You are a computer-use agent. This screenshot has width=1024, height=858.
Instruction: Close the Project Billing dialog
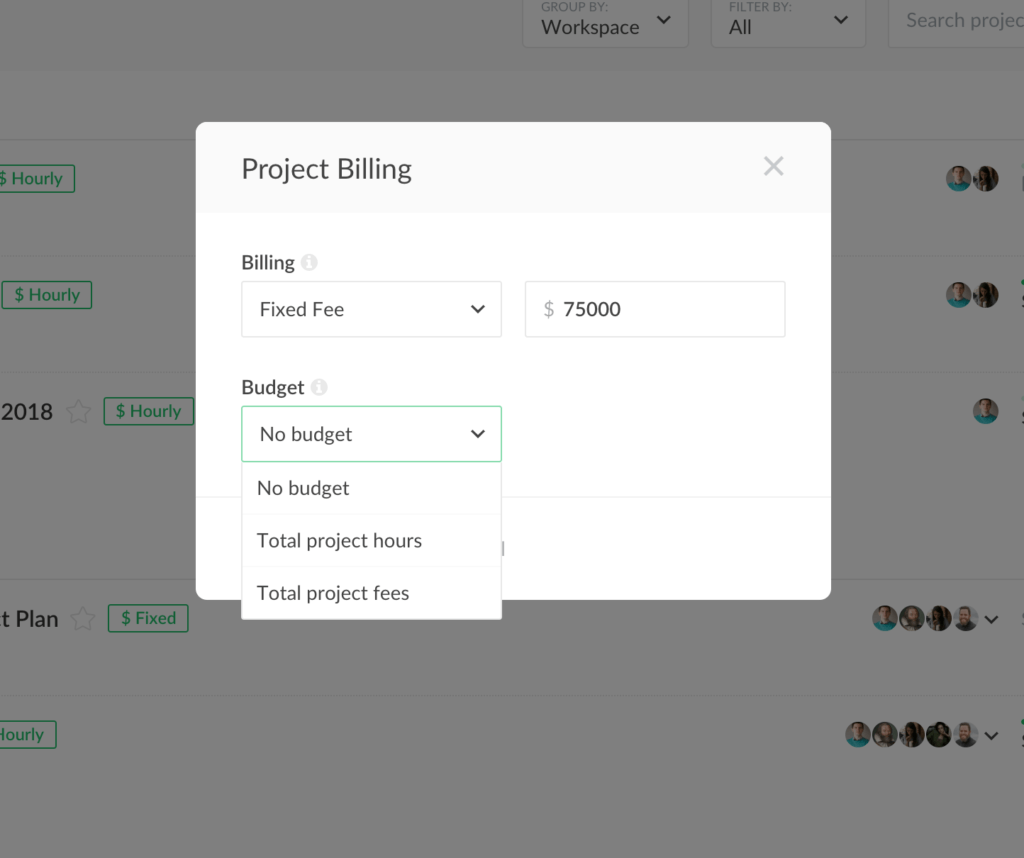tap(773, 166)
